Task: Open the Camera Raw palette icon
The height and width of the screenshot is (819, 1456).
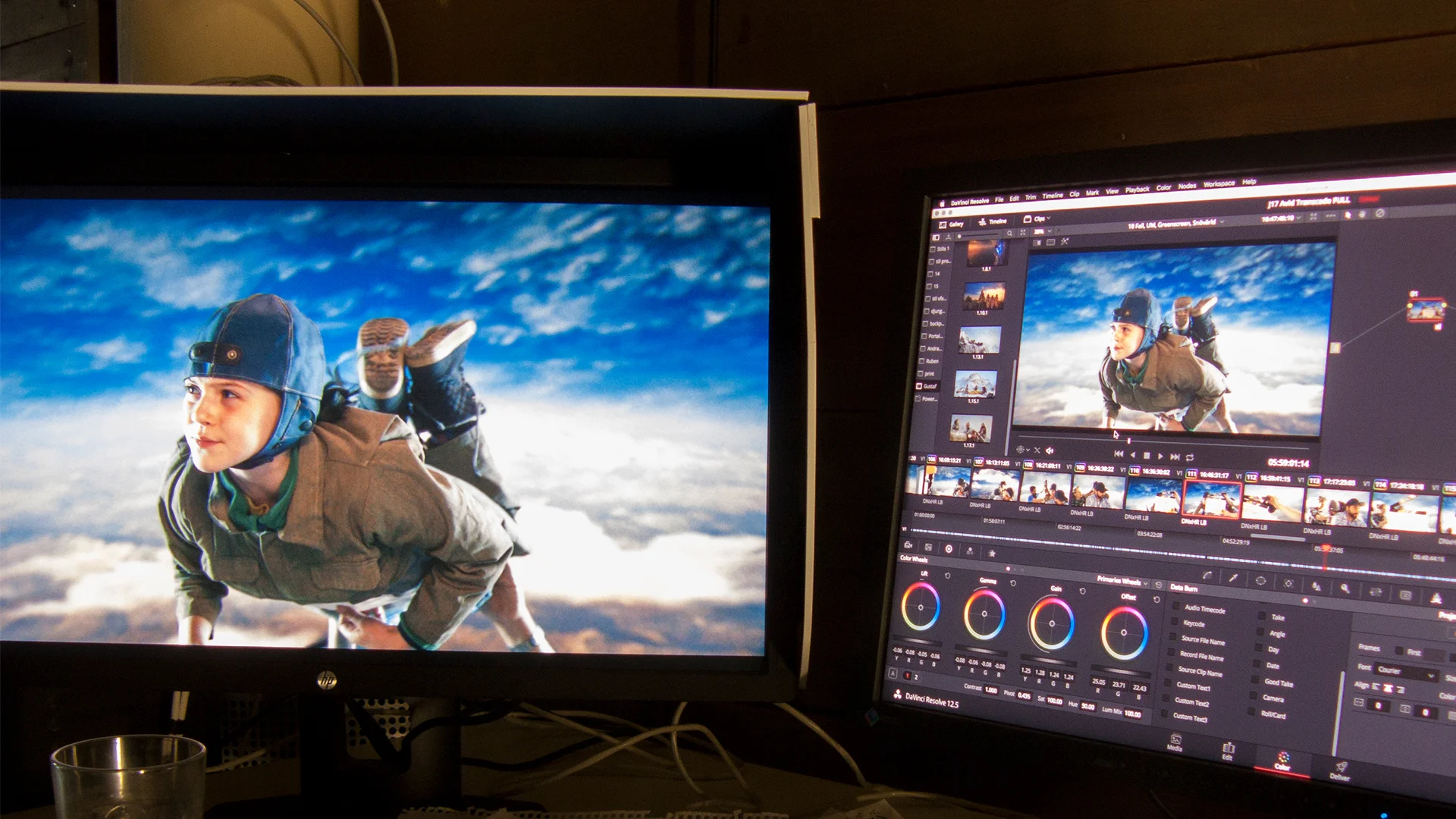Action: tap(908, 545)
